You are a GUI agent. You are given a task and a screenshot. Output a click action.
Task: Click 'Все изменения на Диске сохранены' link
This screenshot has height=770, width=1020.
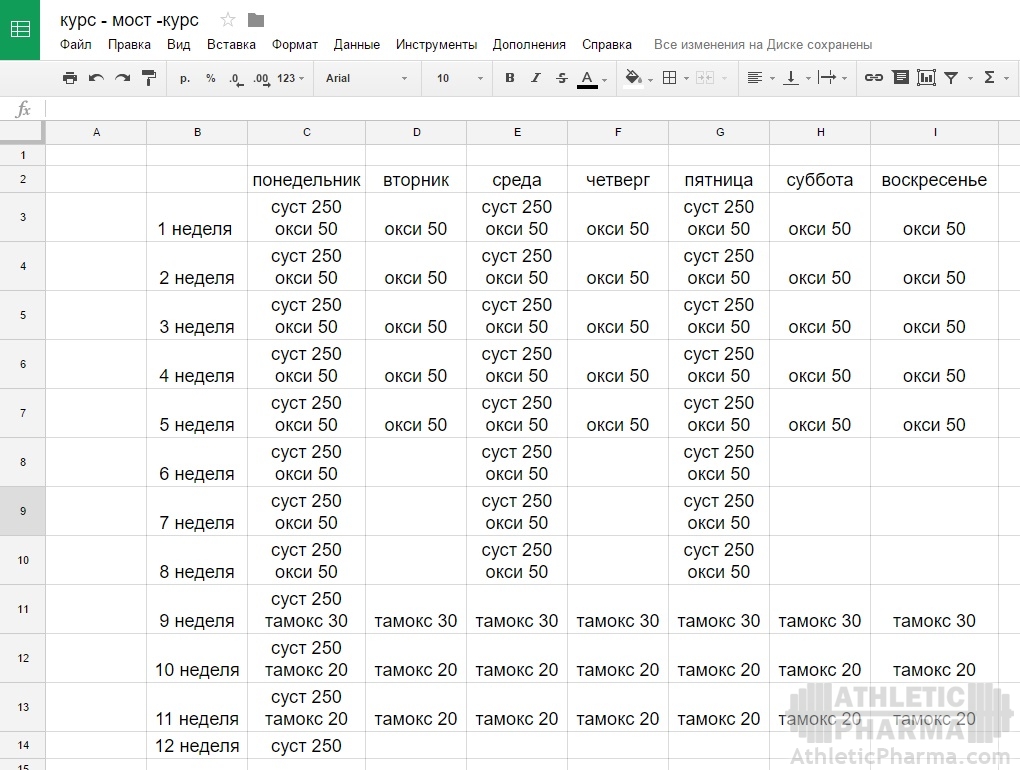click(x=762, y=45)
